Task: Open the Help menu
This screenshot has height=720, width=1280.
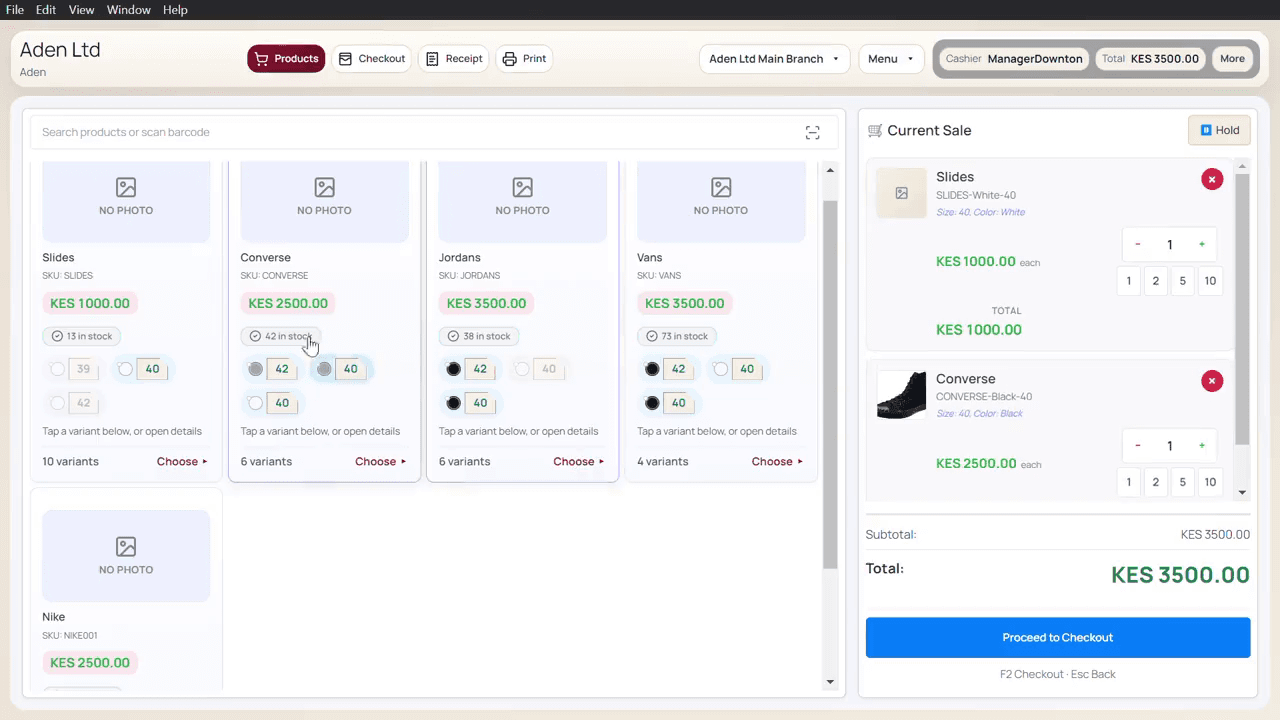Action: pyautogui.click(x=175, y=10)
